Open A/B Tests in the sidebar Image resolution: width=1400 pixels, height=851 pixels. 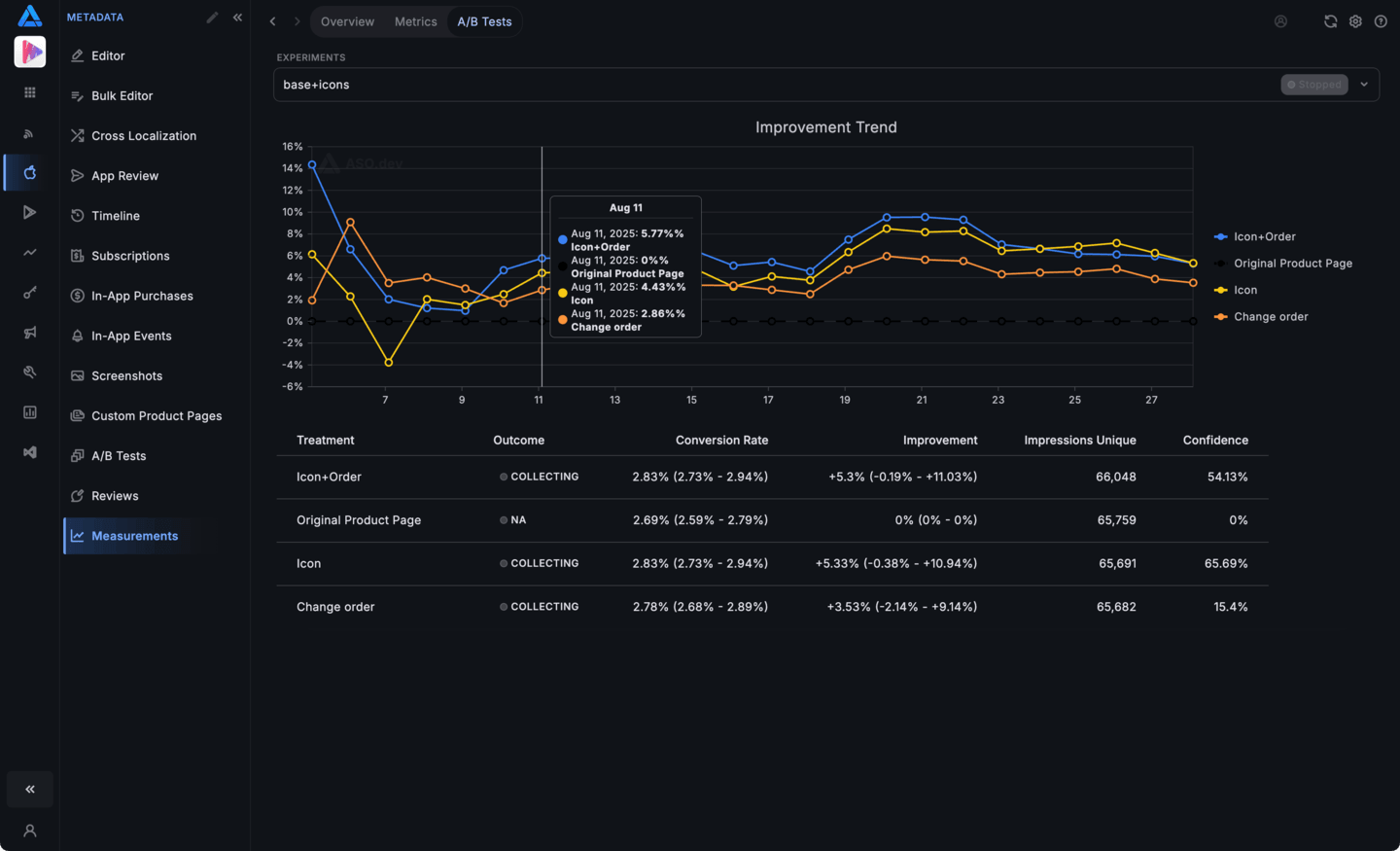click(x=154, y=456)
